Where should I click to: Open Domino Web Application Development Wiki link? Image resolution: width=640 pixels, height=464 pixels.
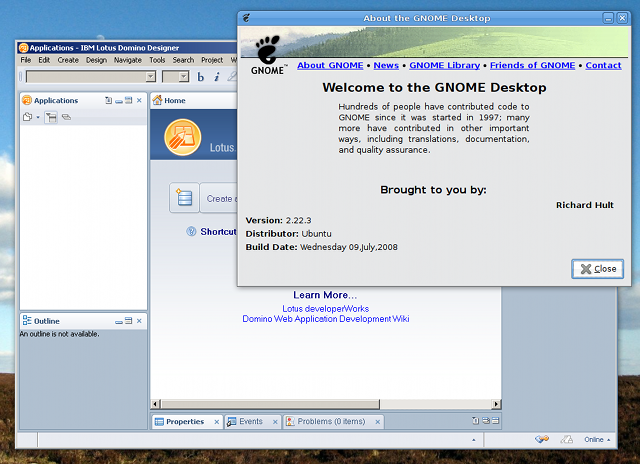pos(326,319)
